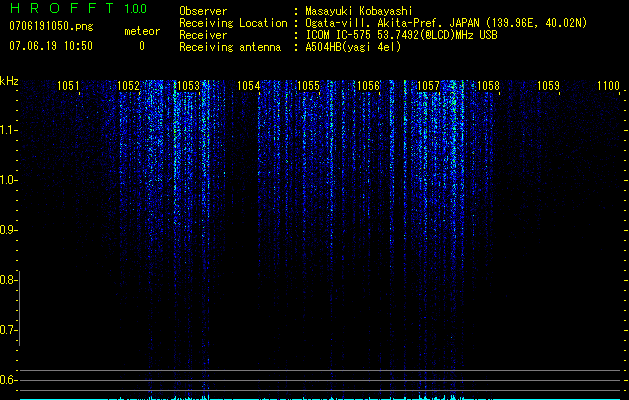The width and height of the screenshot is (629, 400).
Task: Select the filename 0706191050.png
Action: 51,26
